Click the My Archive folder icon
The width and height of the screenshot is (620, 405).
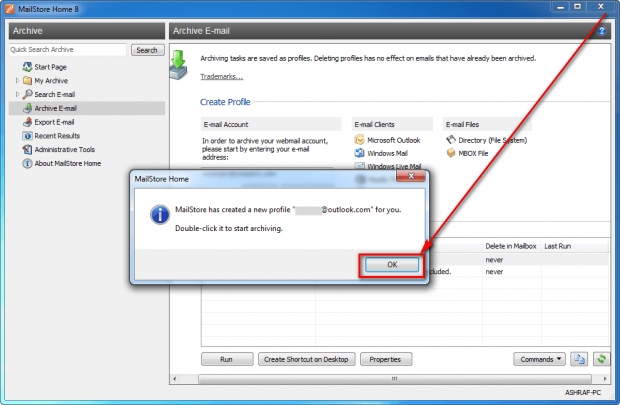[27, 81]
